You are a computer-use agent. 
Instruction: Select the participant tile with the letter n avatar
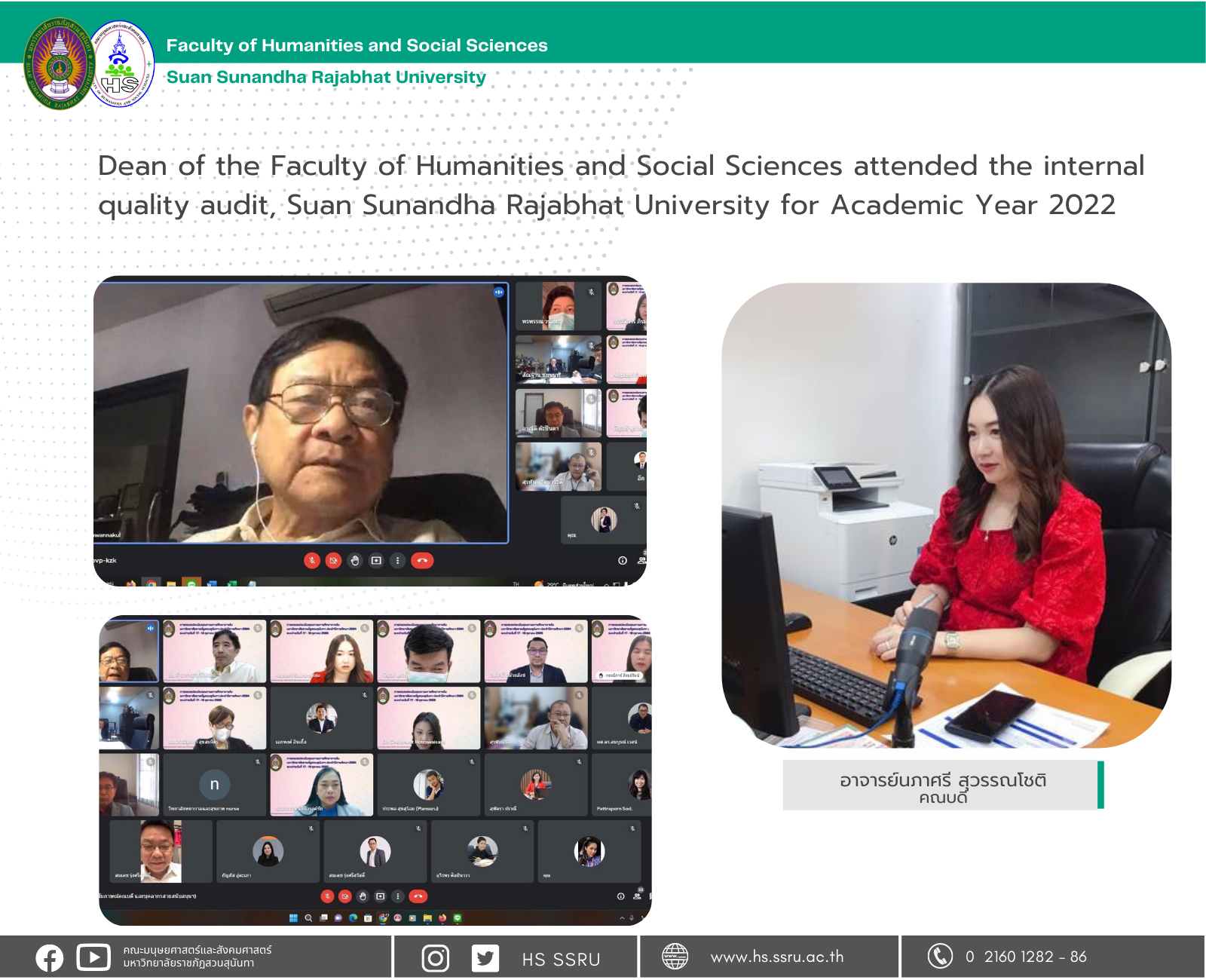(x=214, y=785)
